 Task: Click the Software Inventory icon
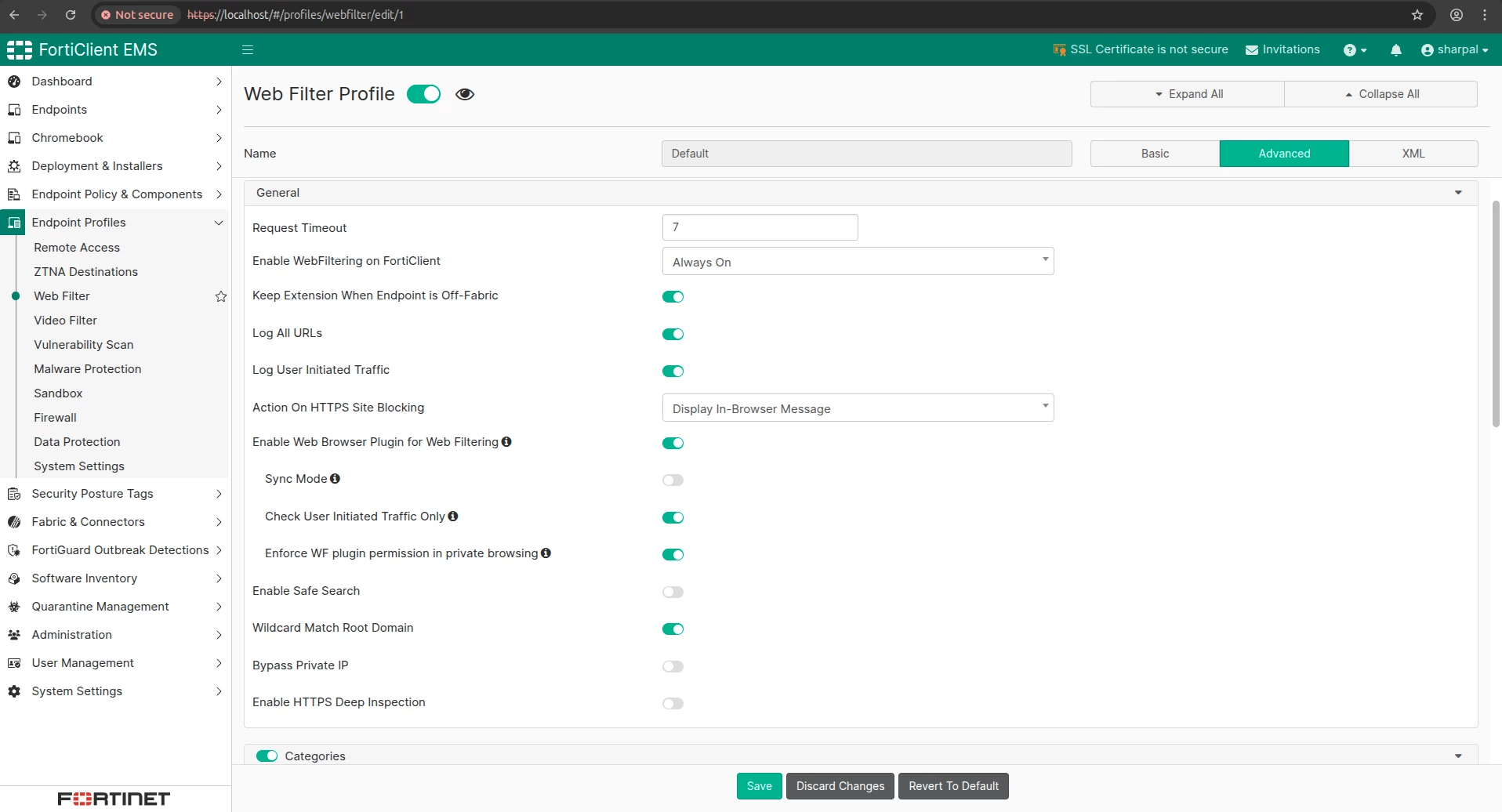[14, 578]
